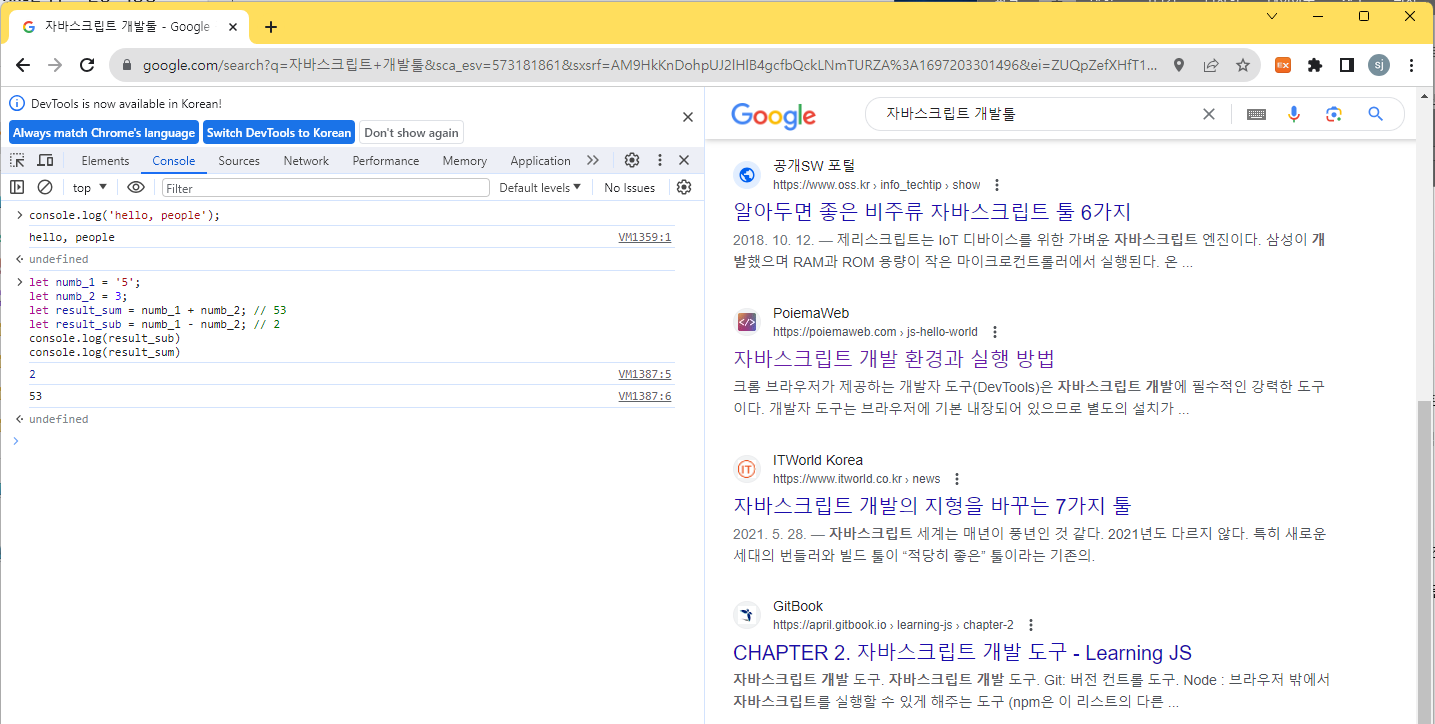Open the Extensions puzzle icon
1435x724 pixels.
(x=1315, y=65)
